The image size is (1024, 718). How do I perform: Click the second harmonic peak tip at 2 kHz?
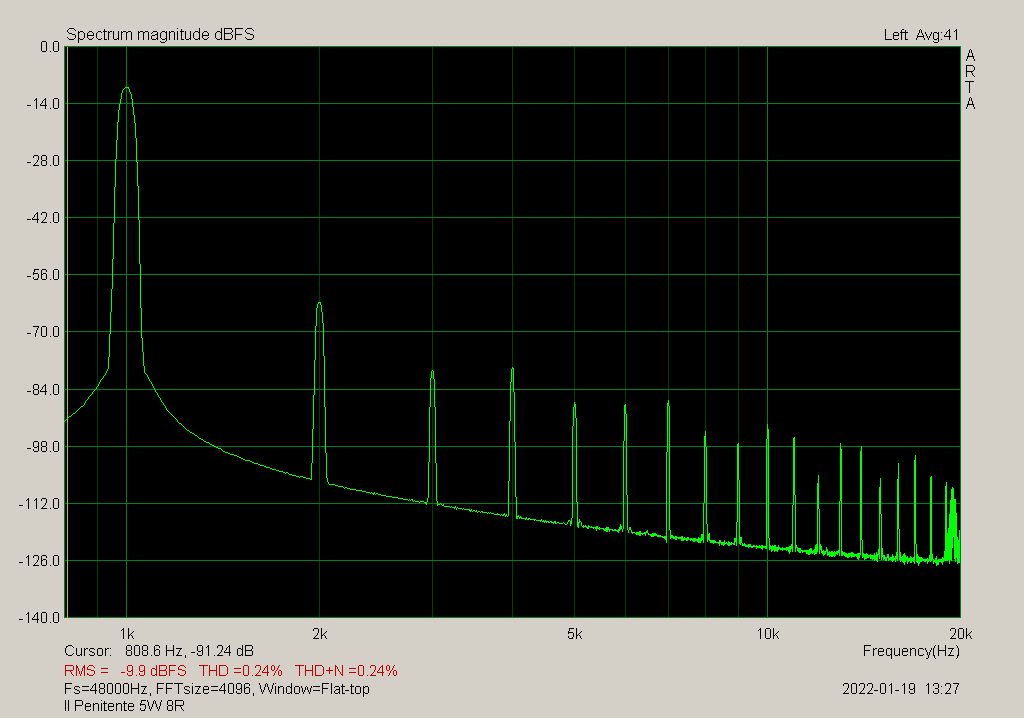319,303
